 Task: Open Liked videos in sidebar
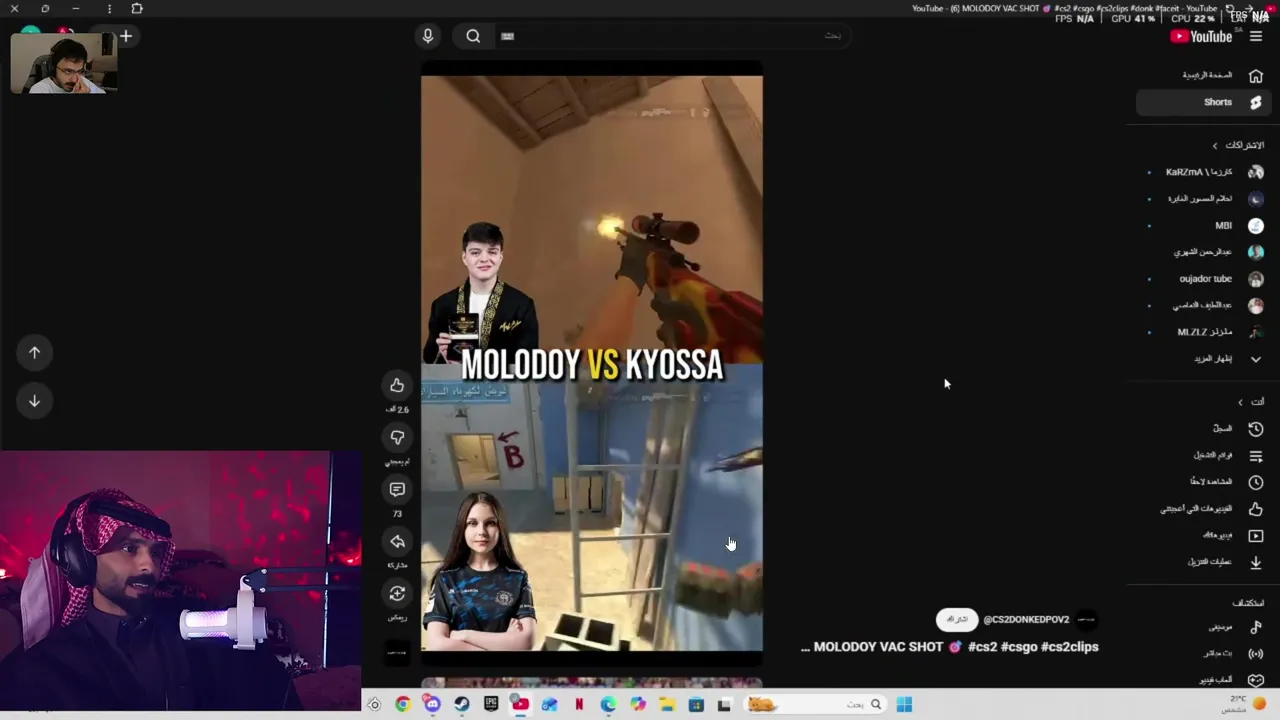point(1205,509)
